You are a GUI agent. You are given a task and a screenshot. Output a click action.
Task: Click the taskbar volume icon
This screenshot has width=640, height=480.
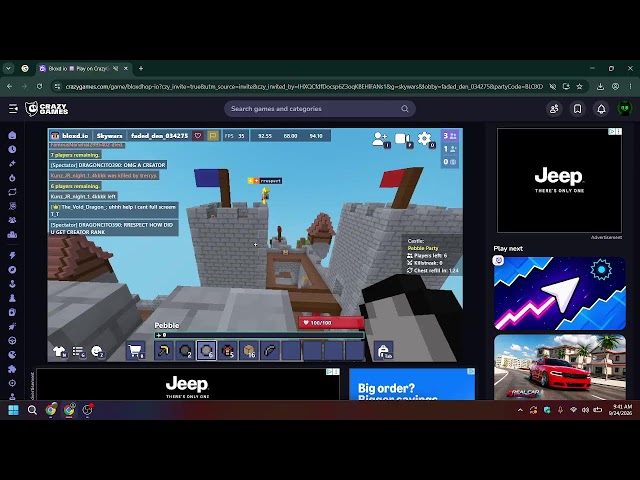[585, 410]
